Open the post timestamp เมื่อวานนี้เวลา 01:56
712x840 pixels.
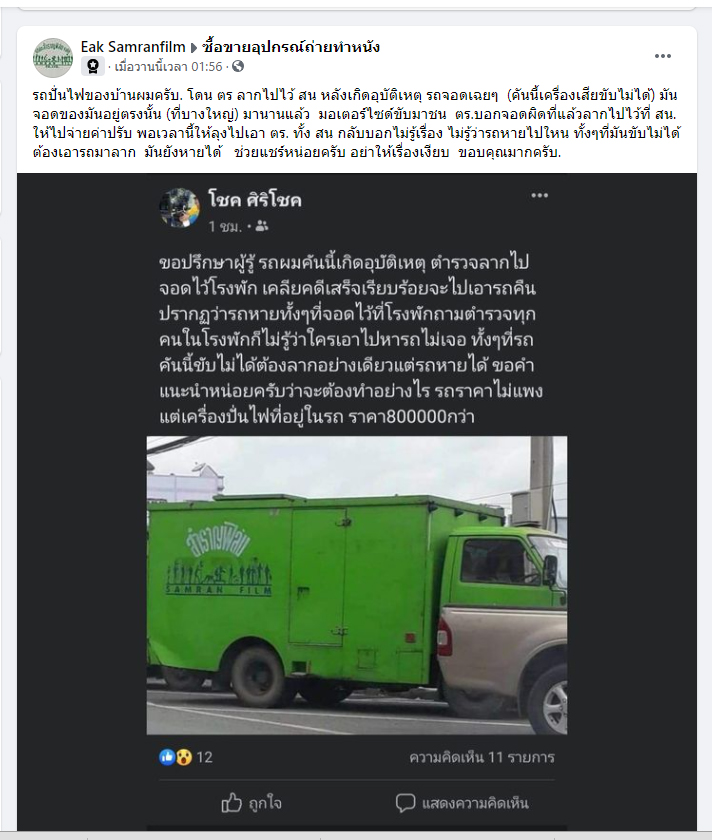click(168, 66)
